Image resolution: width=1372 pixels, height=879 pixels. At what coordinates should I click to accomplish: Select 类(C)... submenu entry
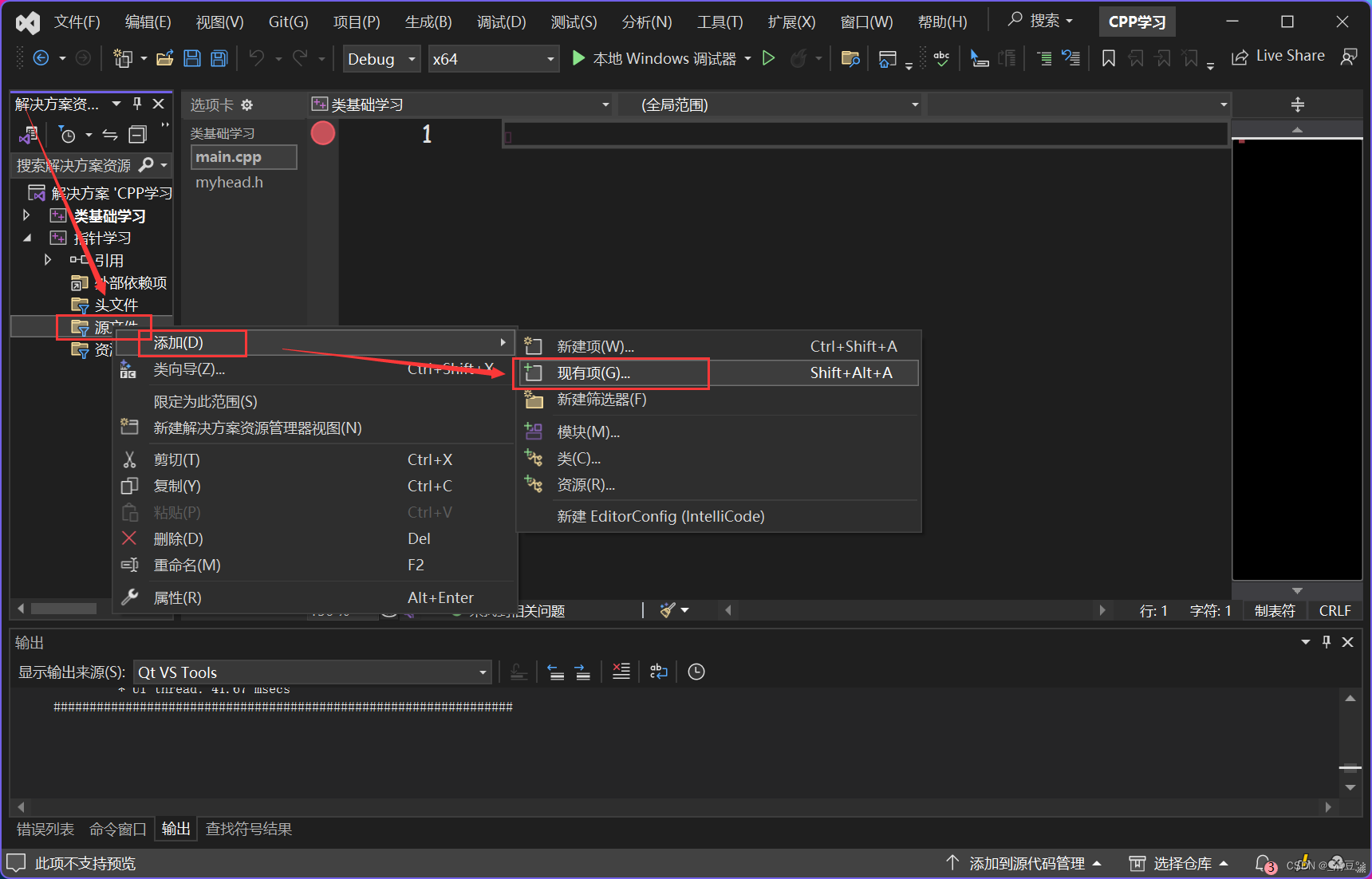(x=719, y=459)
